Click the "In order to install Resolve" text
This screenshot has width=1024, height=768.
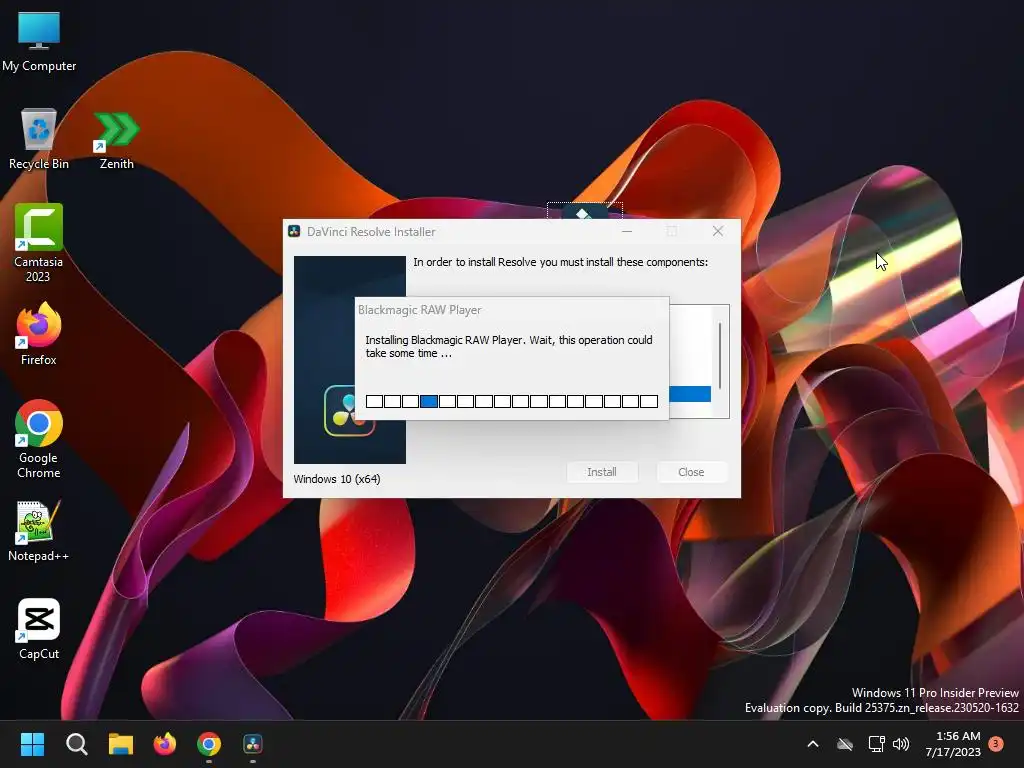click(x=560, y=262)
